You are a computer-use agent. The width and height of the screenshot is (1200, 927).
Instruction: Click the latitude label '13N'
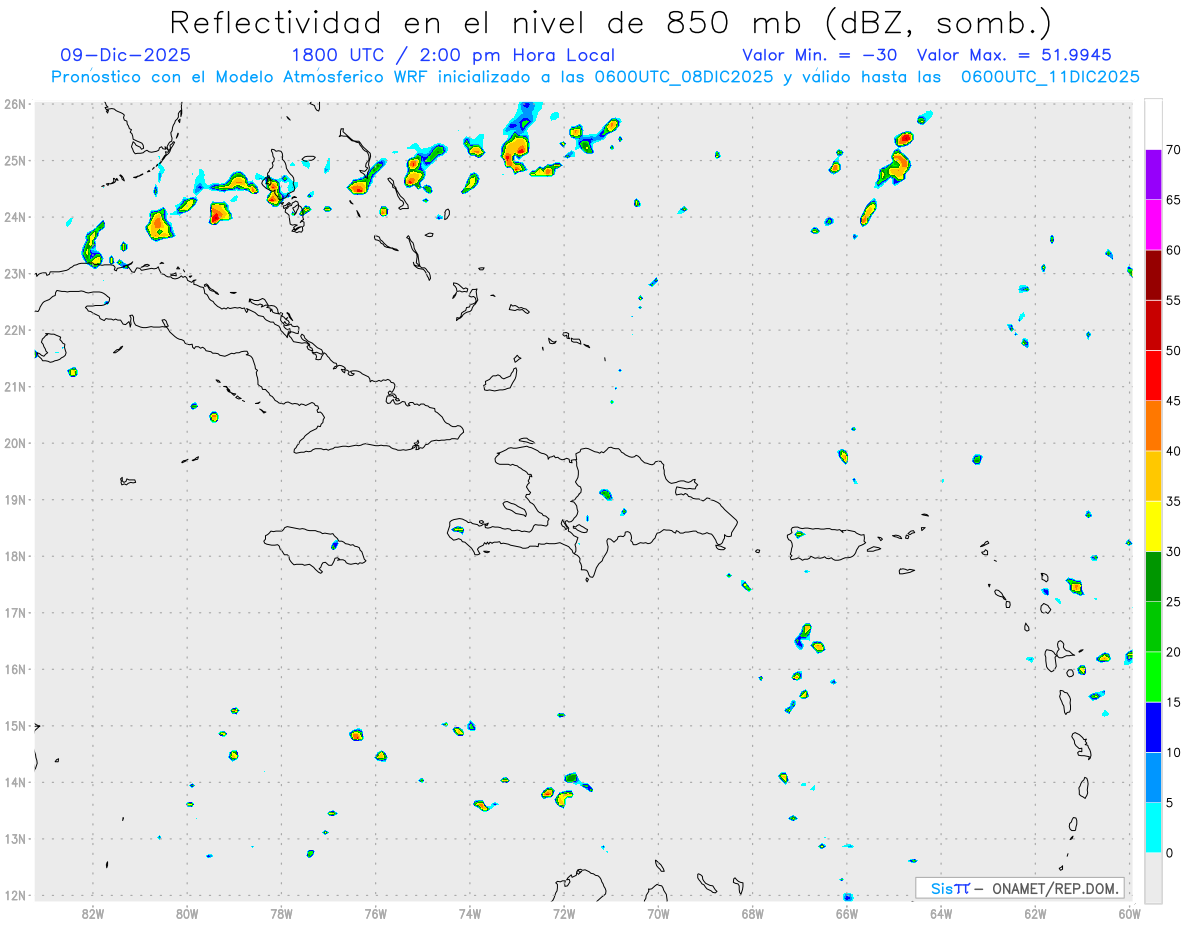pos(14,838)
